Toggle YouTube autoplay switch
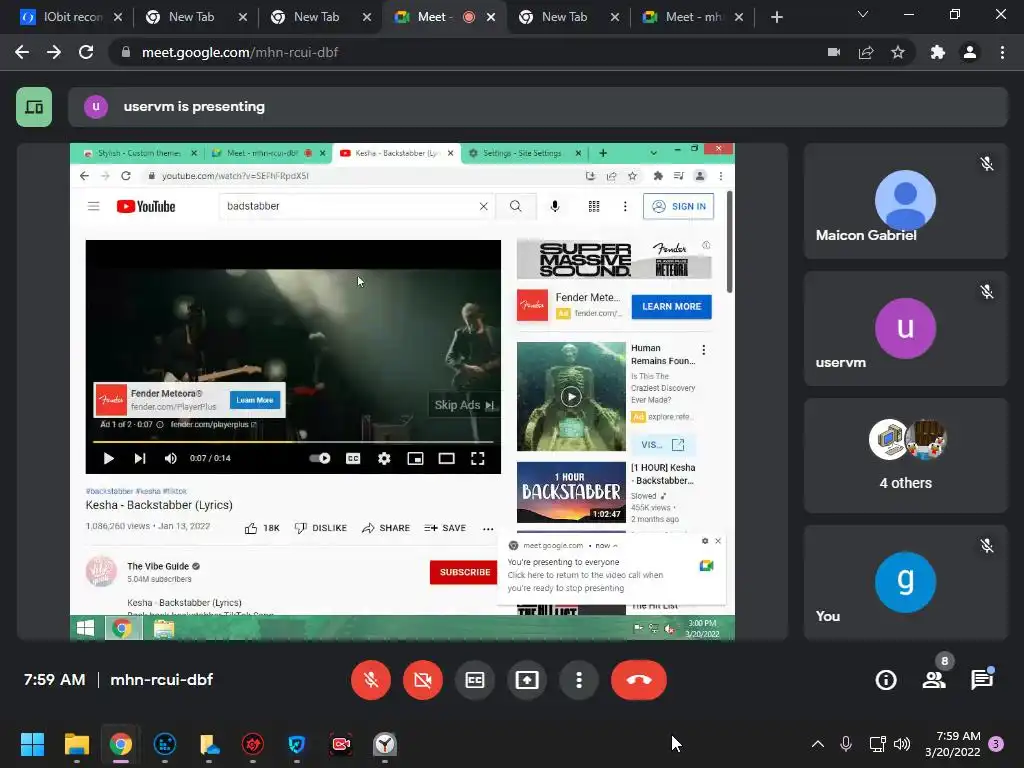This screenshot has height=768, width=1024. tap(320, 458)
